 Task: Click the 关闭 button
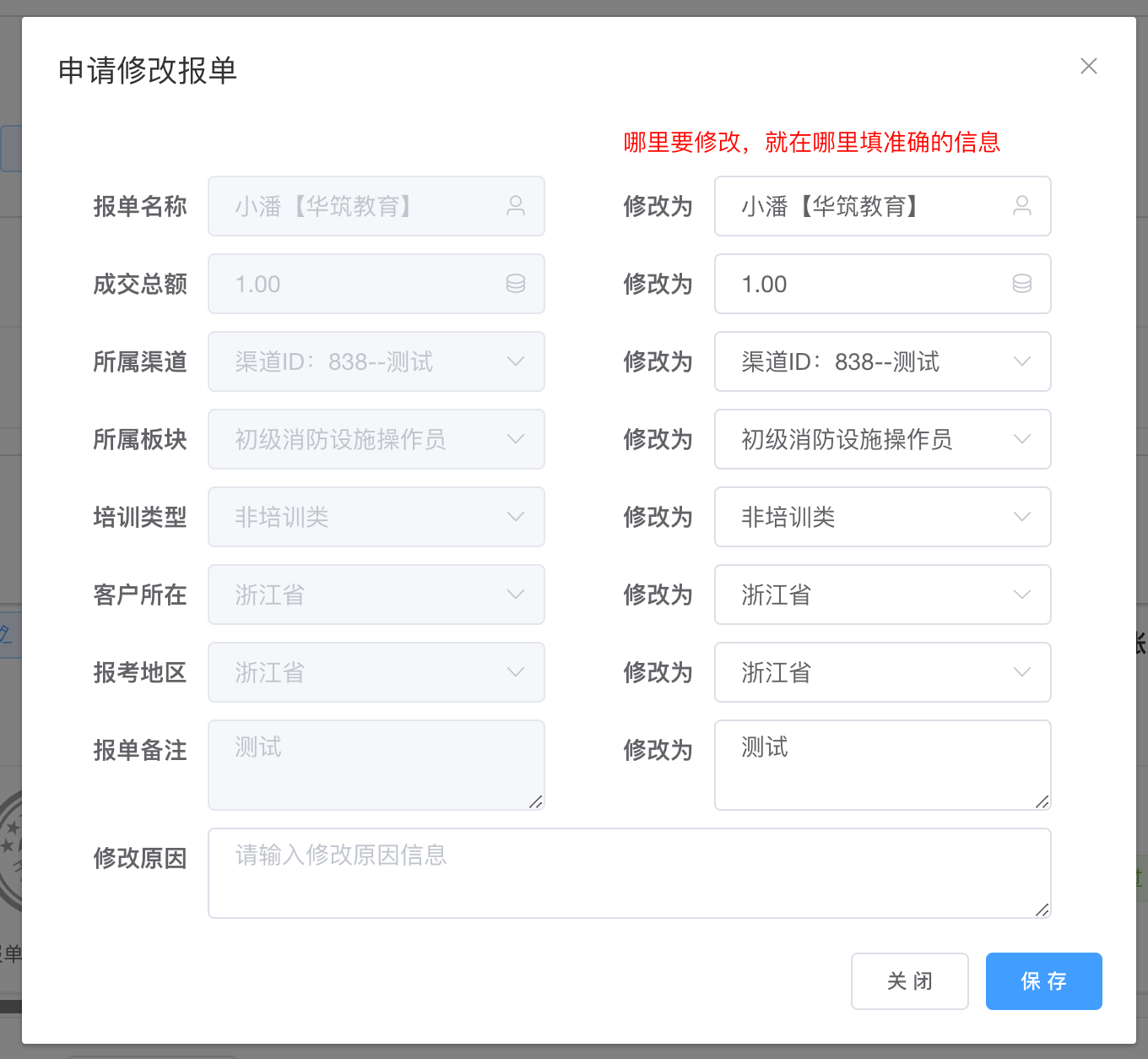tap(909, 981)
